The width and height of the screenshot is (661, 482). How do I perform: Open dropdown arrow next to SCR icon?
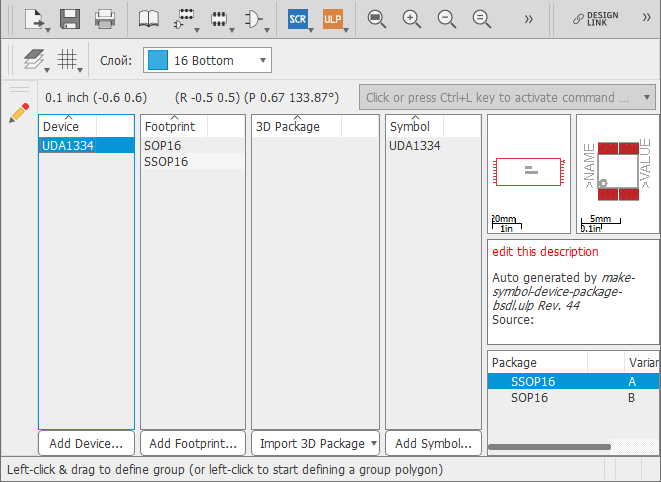(311, 30)
